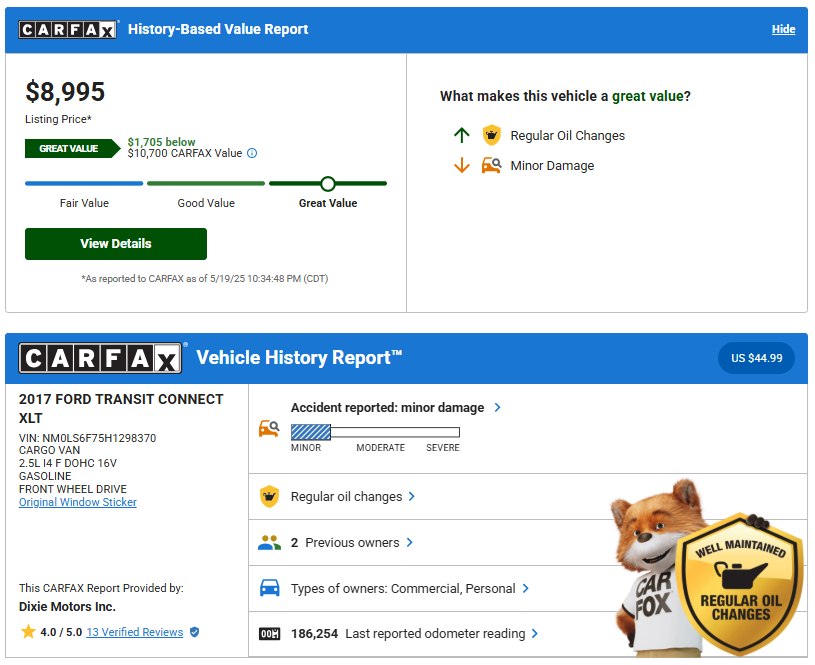The image size is (815, 665).
Task: Click 'History-Based Value Report' header title
Action: click(x=218, y=29)
